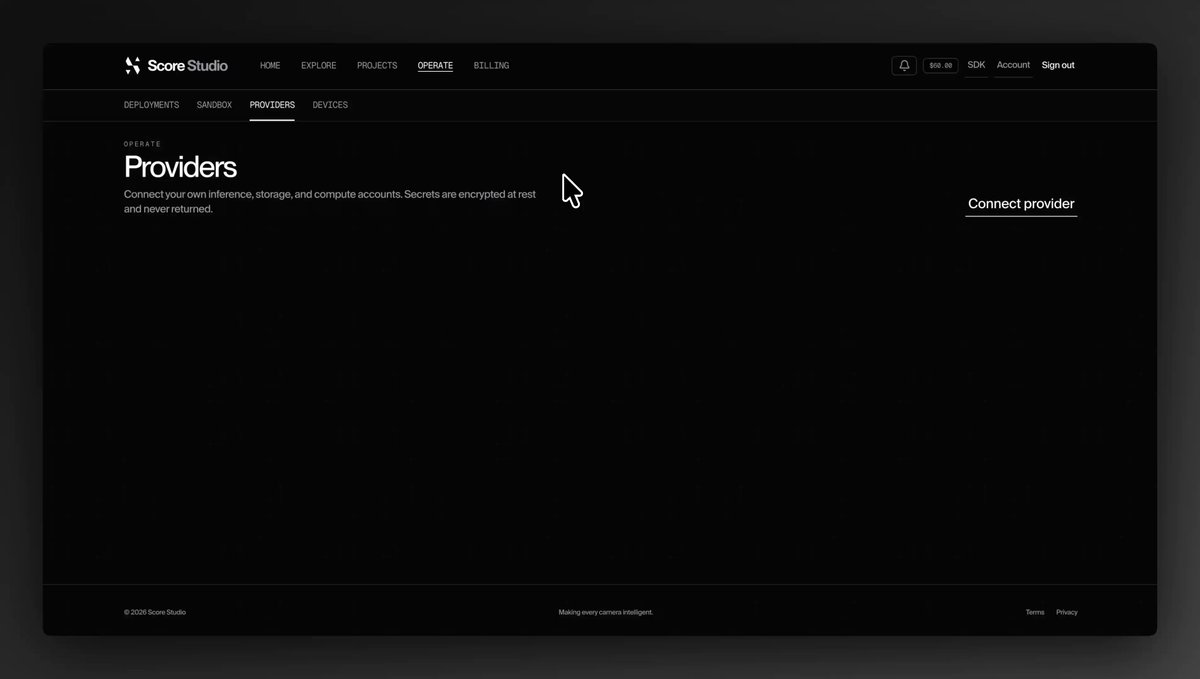
Task: Open the Projects section
Action: coord(377,66)
